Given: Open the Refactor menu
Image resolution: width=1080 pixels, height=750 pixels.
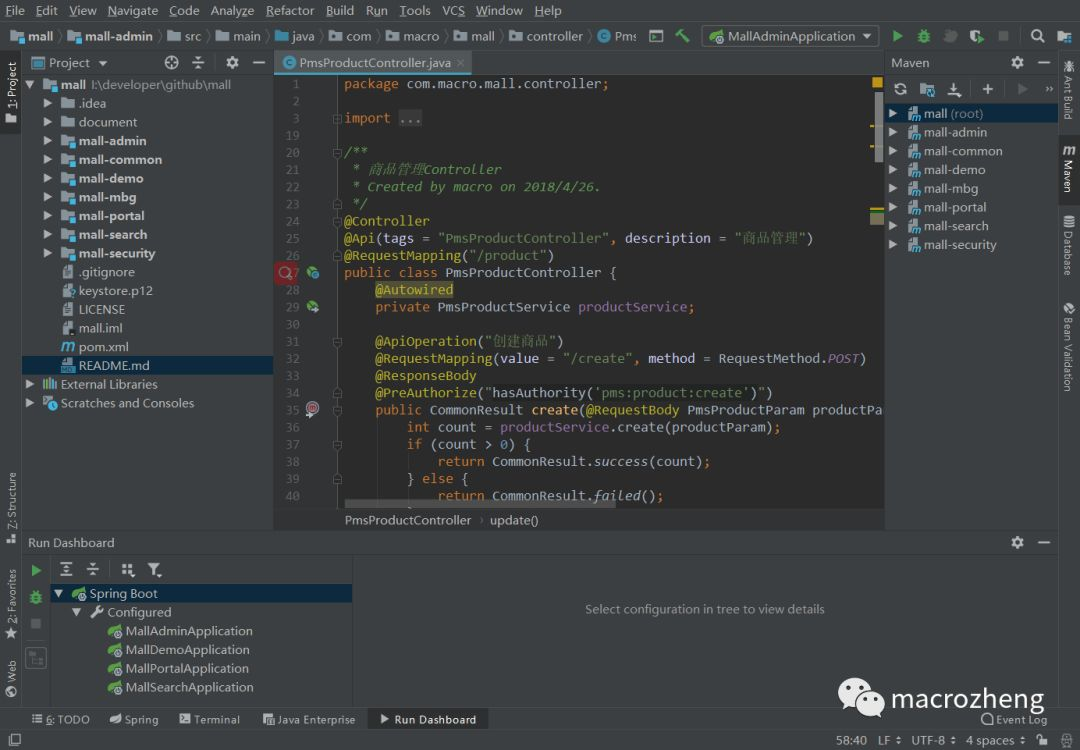Looking at the screenshot, I should point(290,10).
